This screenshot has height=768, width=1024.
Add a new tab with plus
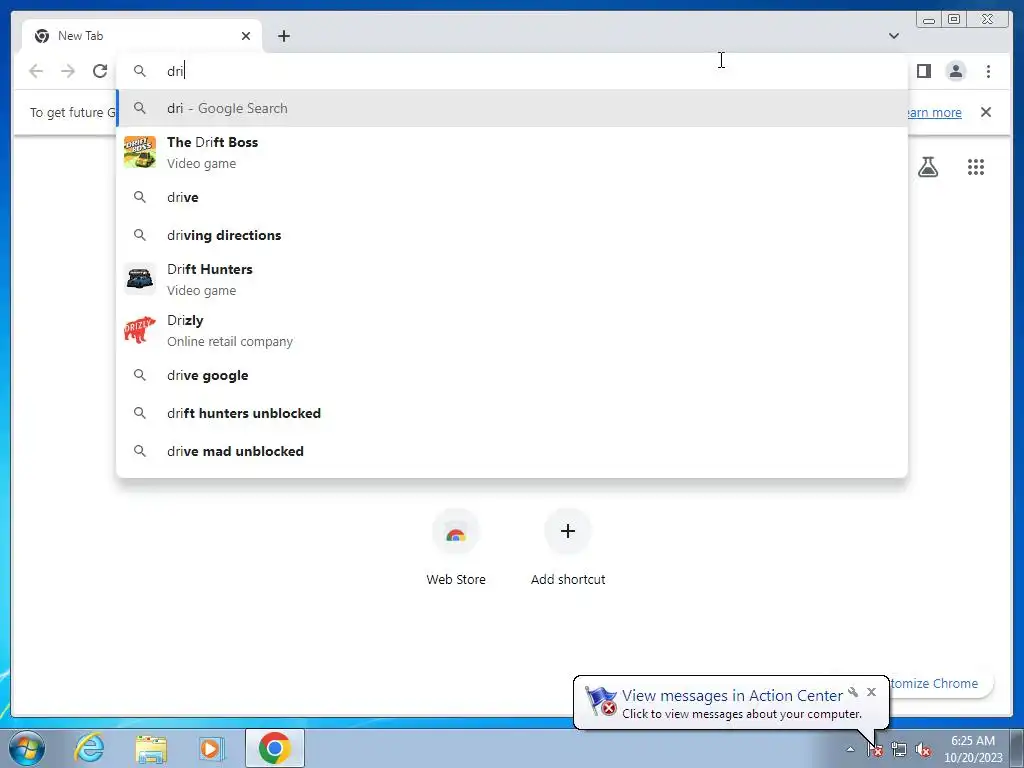[283, 36]
